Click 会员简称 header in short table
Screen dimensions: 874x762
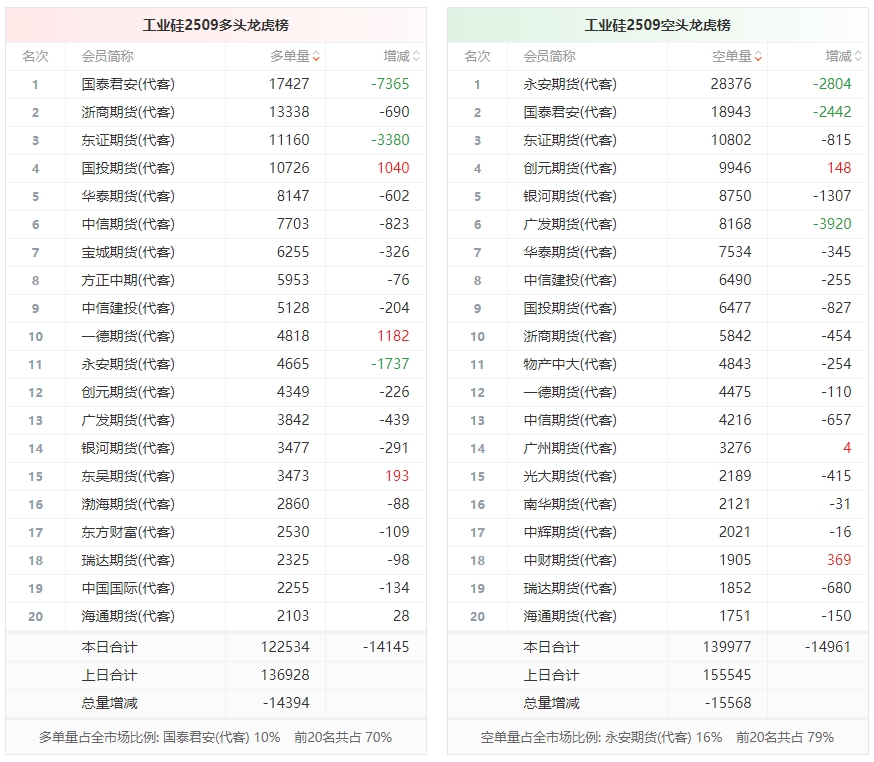point(550,56)
